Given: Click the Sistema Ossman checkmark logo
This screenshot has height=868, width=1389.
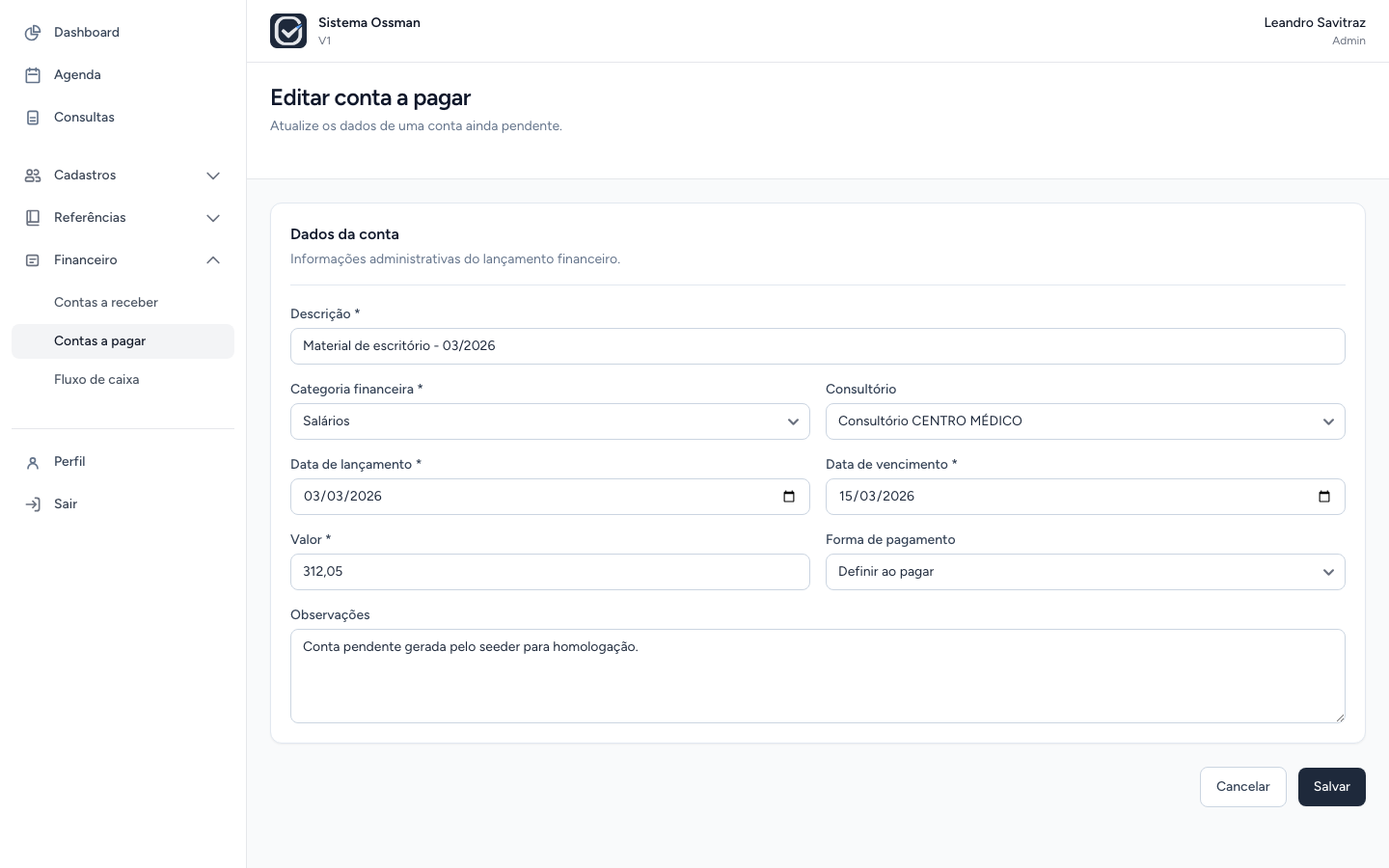Looking at the screenshot, I should coord(288,31).
